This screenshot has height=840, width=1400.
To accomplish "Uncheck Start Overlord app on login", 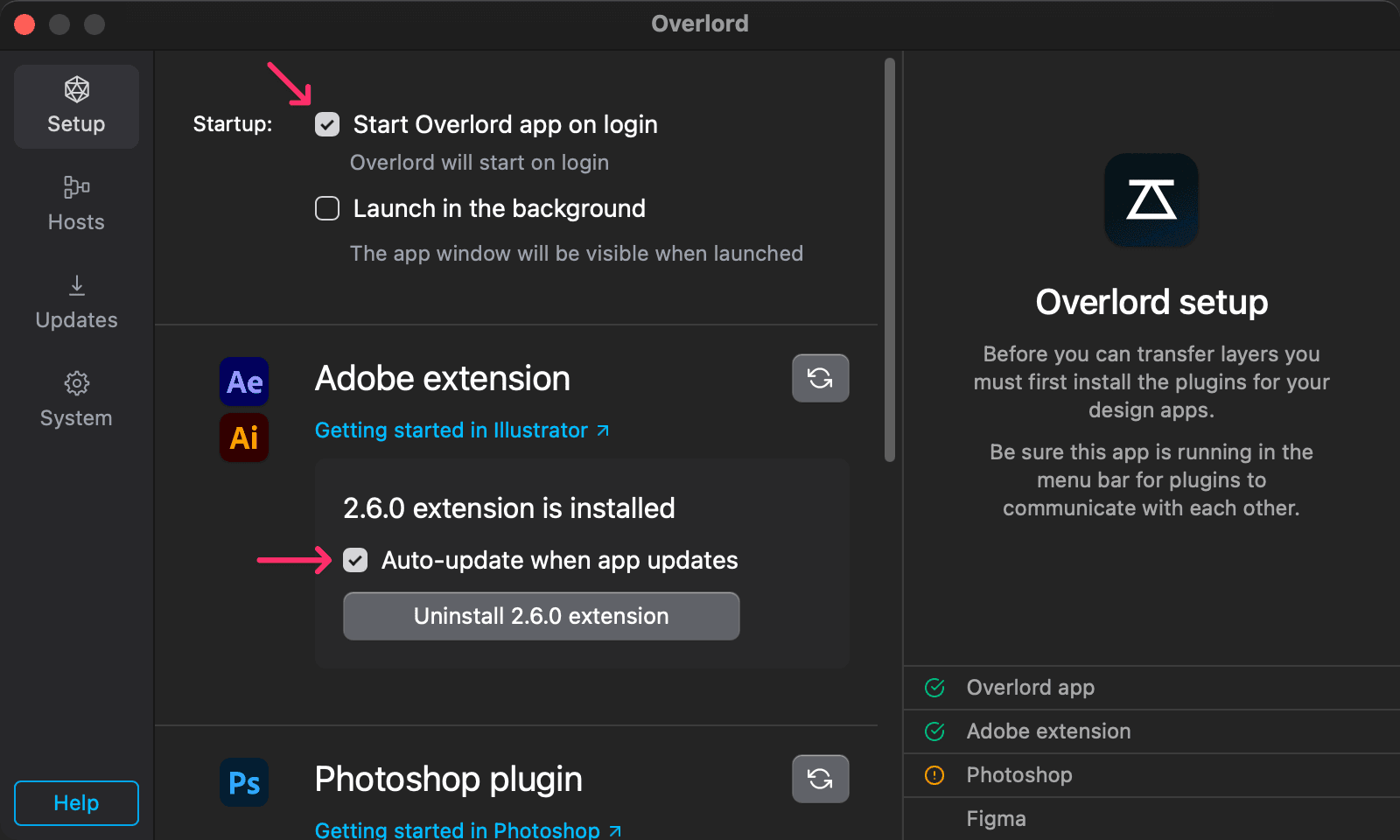I will (327, 124).
